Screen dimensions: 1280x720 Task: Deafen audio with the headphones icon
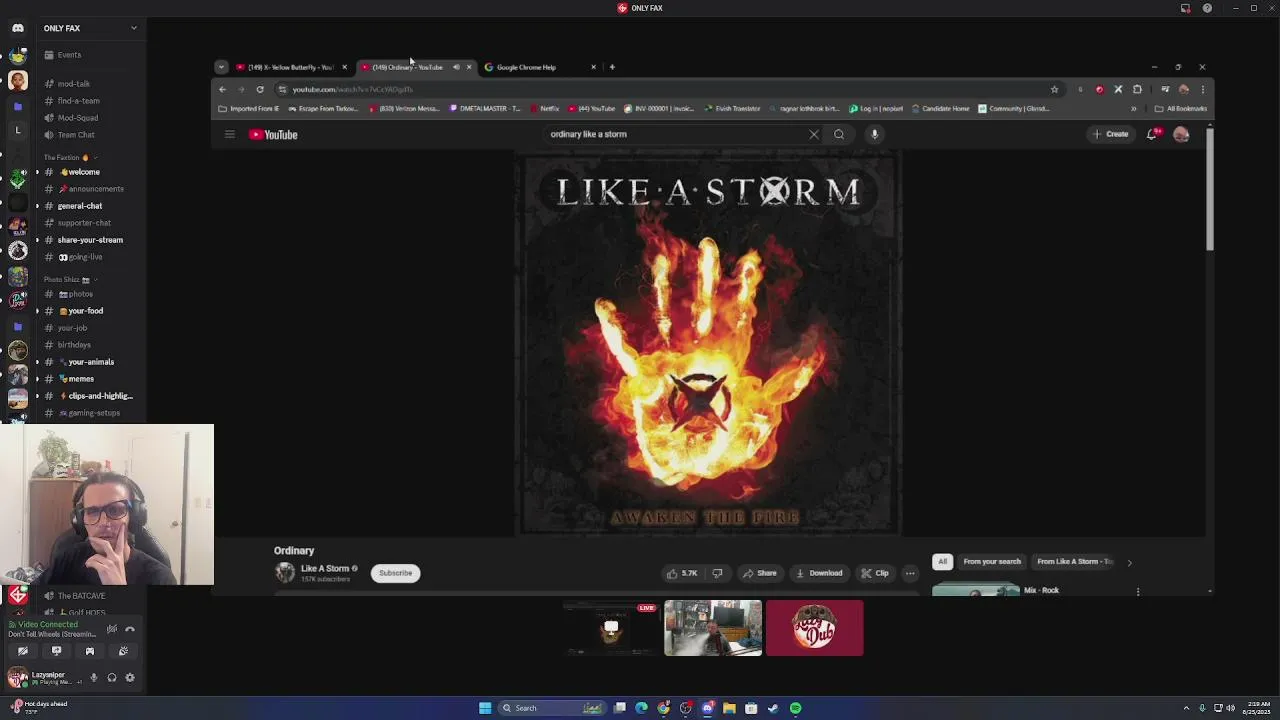pos(112,678)
